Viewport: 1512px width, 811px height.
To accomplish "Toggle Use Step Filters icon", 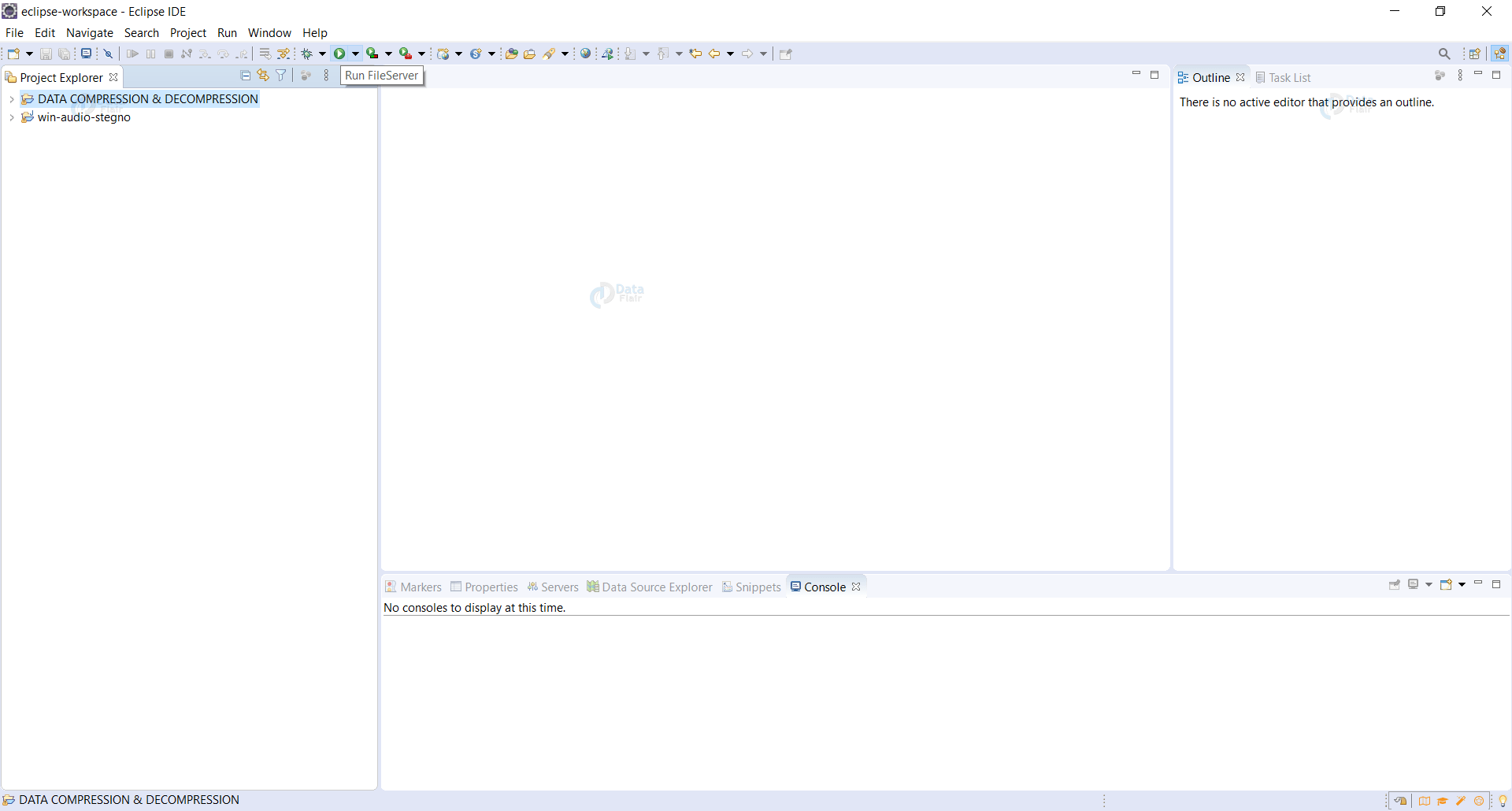I will [283, 54].
